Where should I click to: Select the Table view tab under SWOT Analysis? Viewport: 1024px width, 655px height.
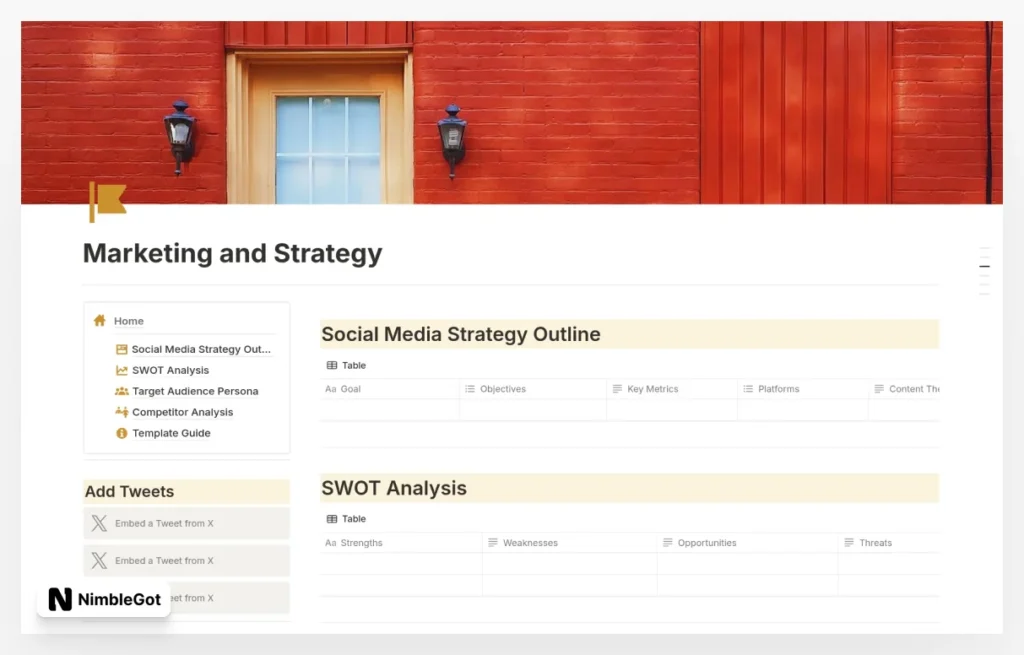point(346,518)
